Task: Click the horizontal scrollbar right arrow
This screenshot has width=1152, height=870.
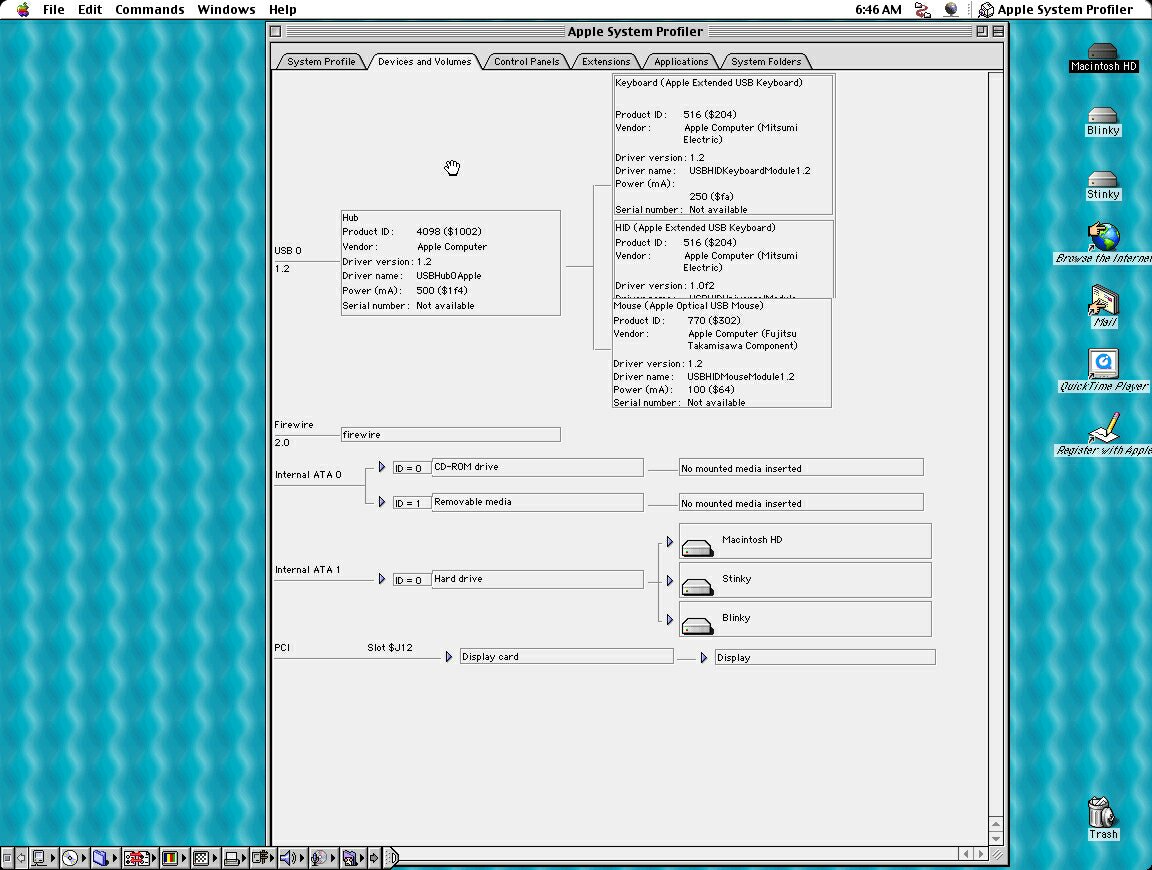Action: pyautogui.click(x=981, y=854)
